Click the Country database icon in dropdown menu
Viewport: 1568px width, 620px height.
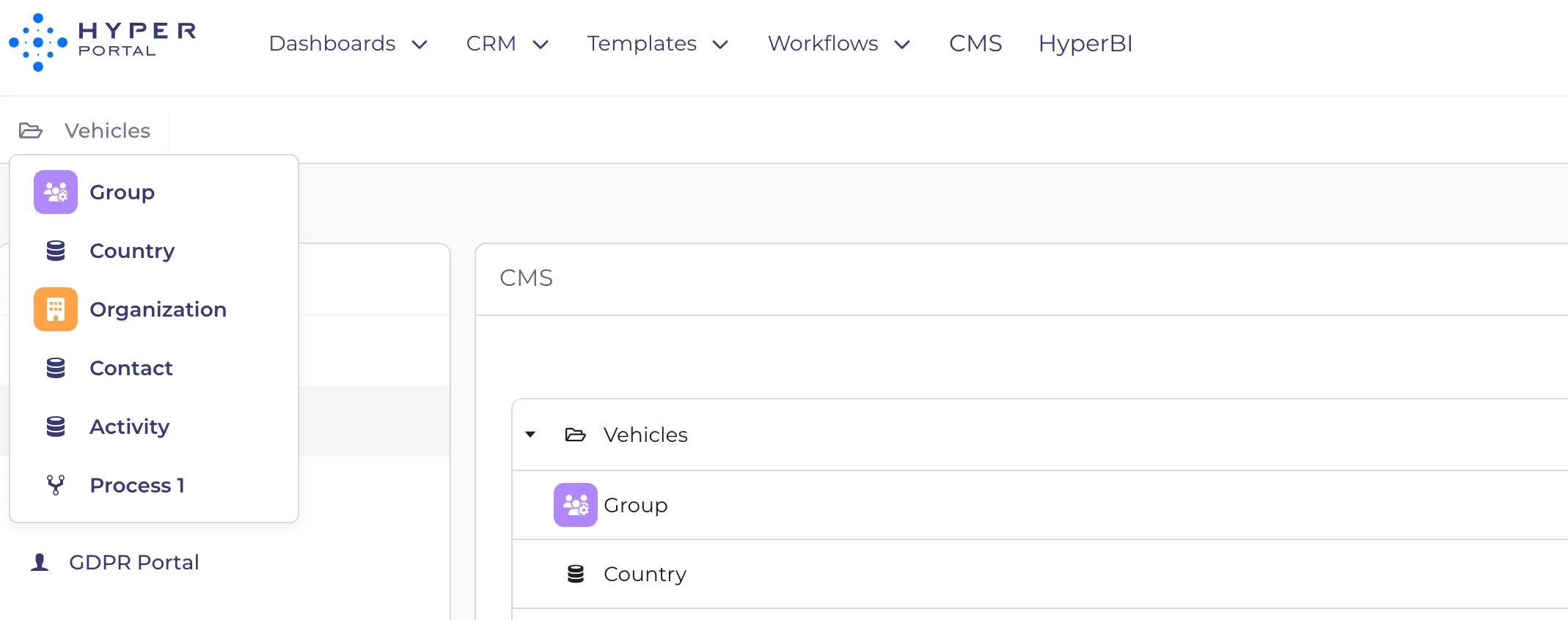coord(56,251)
